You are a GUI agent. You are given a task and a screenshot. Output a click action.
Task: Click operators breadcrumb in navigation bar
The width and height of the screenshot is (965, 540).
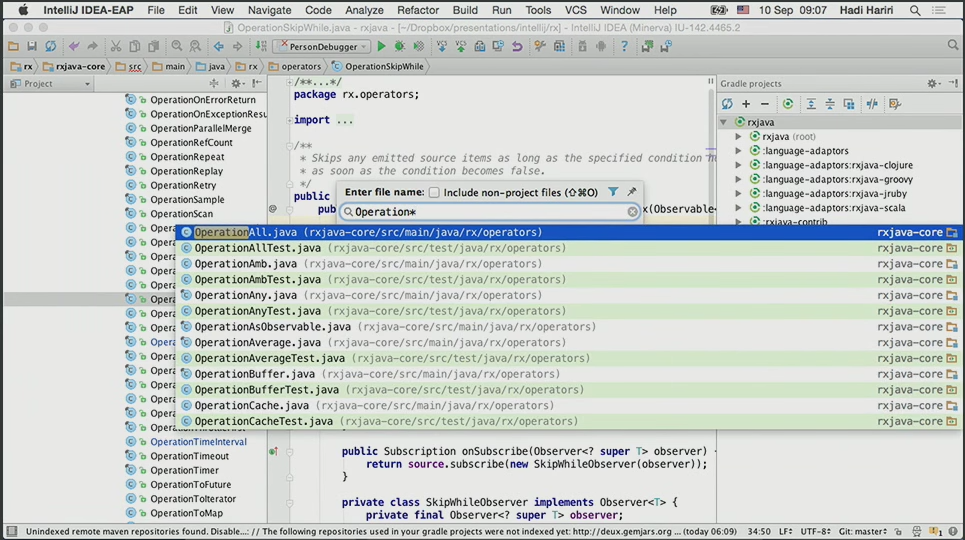pos(295,66)
